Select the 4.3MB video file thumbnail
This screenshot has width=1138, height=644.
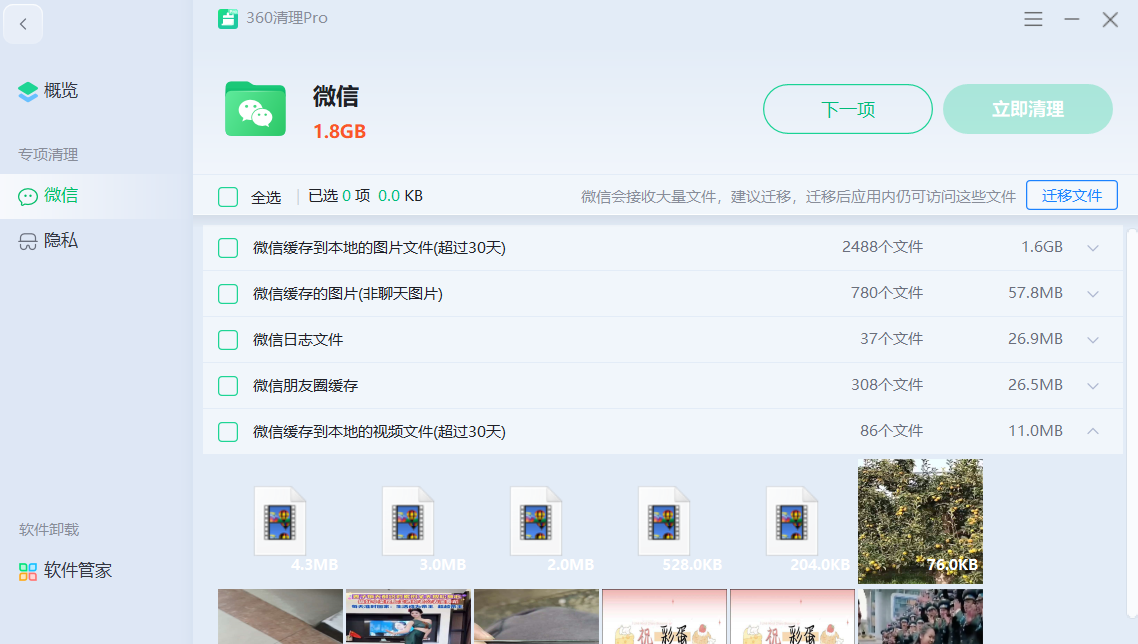pyautogui.click(x=280, y=521)
